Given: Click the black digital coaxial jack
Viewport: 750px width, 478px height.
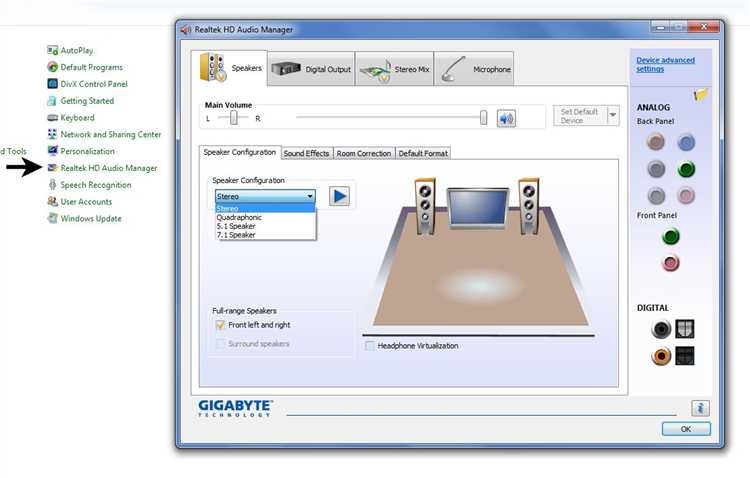Looking at the screenshot, I should [662, 329].
